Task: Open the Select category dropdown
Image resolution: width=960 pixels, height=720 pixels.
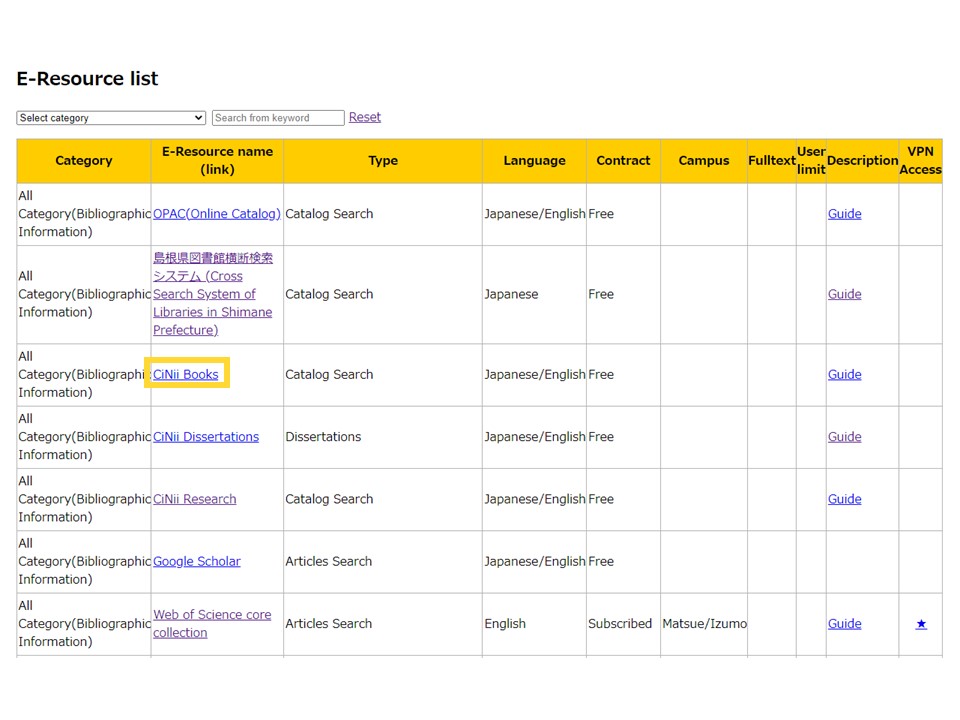Action: (x=111, y=118)
